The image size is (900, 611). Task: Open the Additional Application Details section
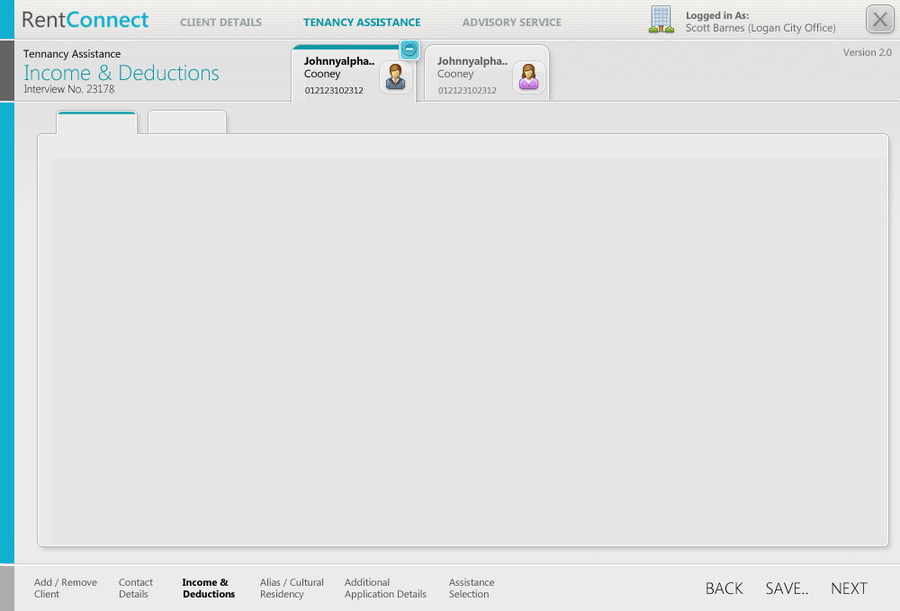click(385, 587)
